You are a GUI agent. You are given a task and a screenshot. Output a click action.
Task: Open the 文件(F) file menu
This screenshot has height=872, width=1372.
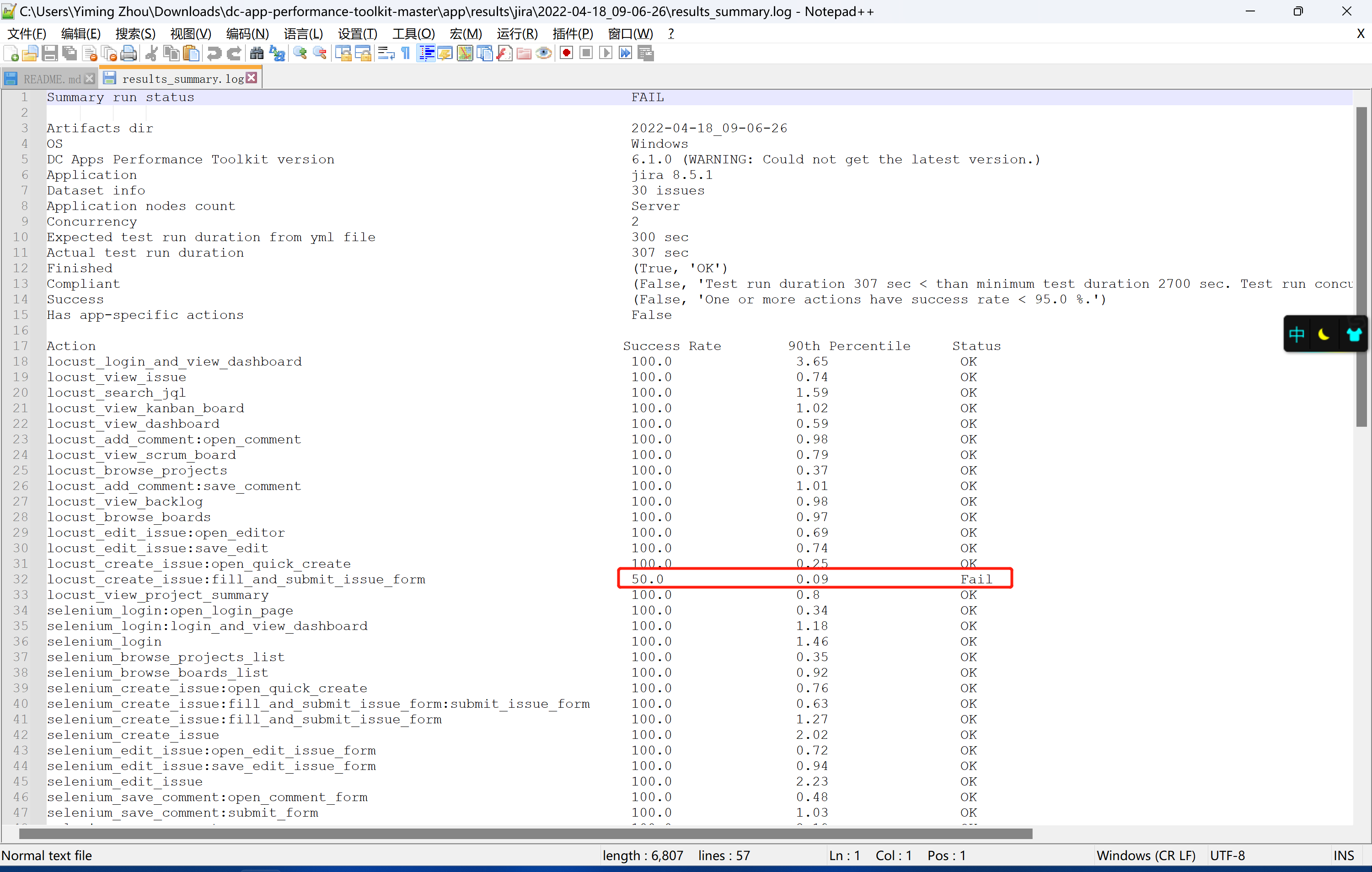pyautogui.click(x=26, y=33)
